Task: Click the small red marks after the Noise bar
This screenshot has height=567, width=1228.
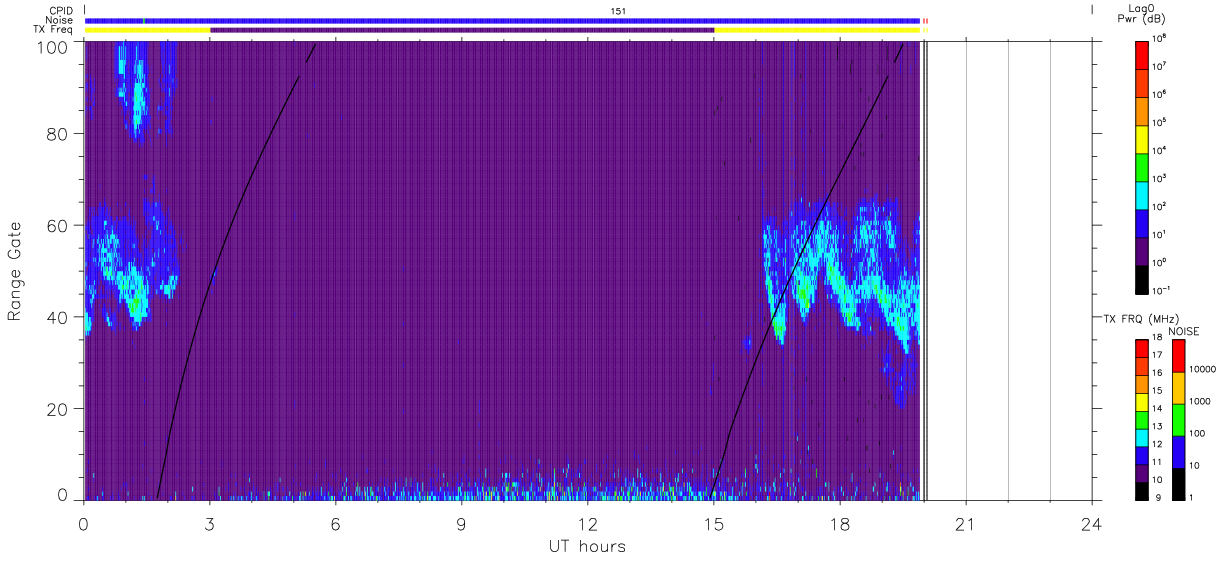Action: coord(925,20)
